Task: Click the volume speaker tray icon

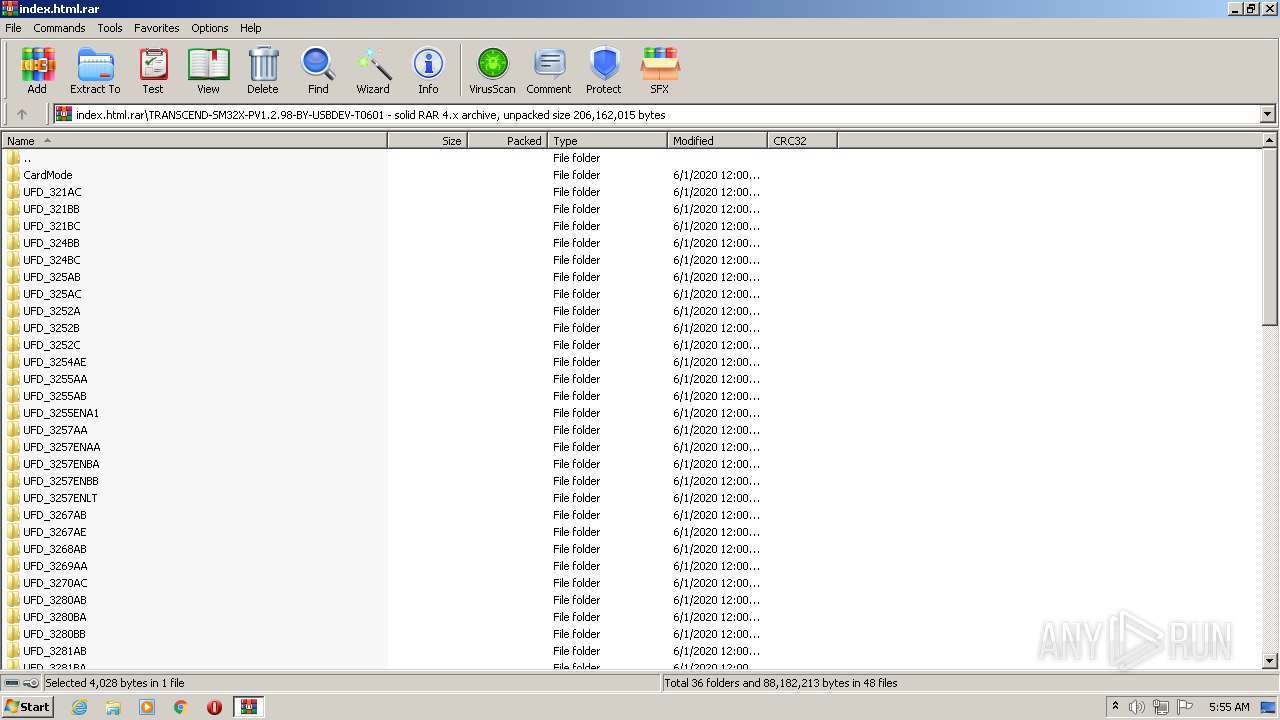Action: pos(1137,707)
